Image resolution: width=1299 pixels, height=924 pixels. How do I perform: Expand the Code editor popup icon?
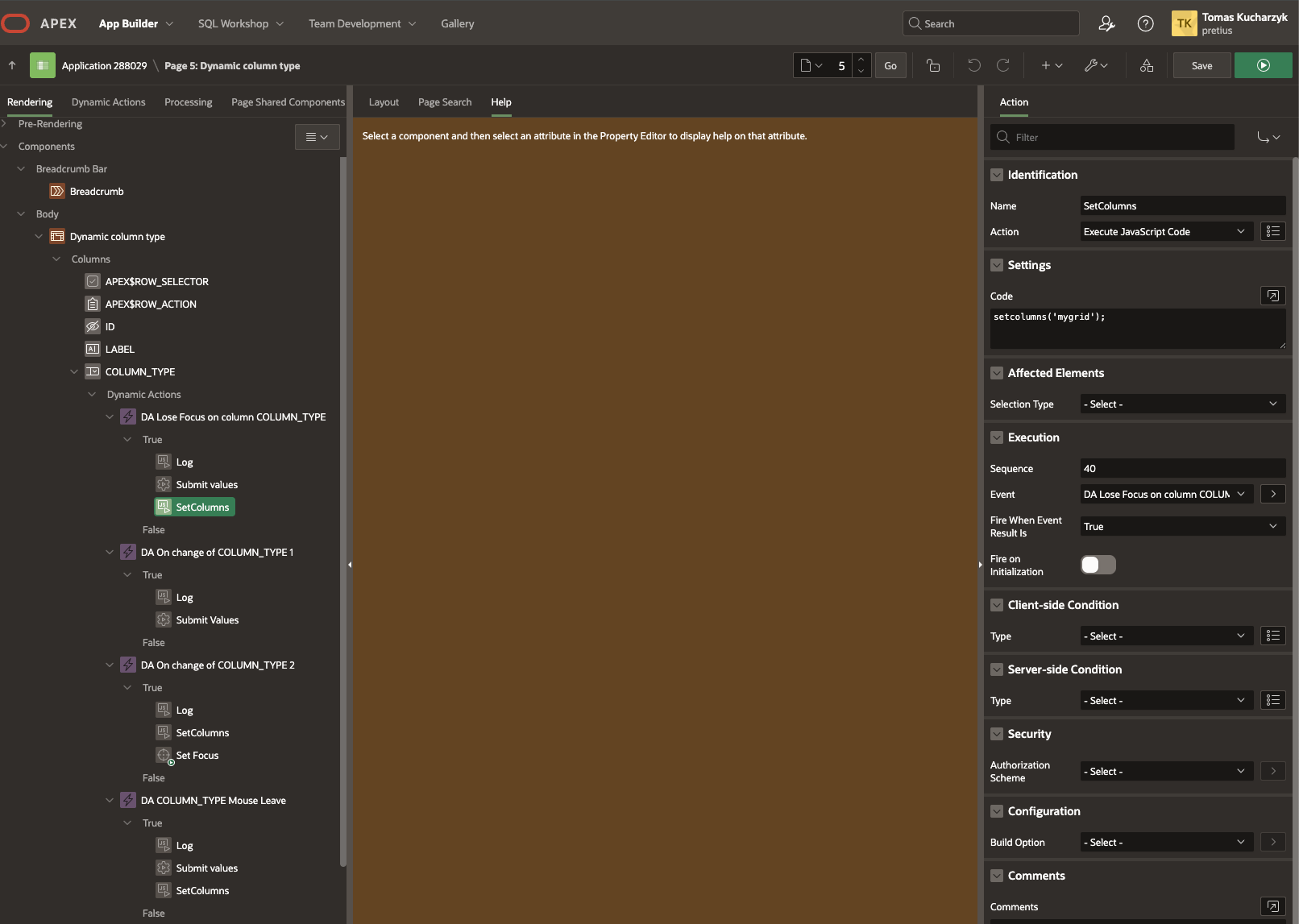click(1272, 296)
